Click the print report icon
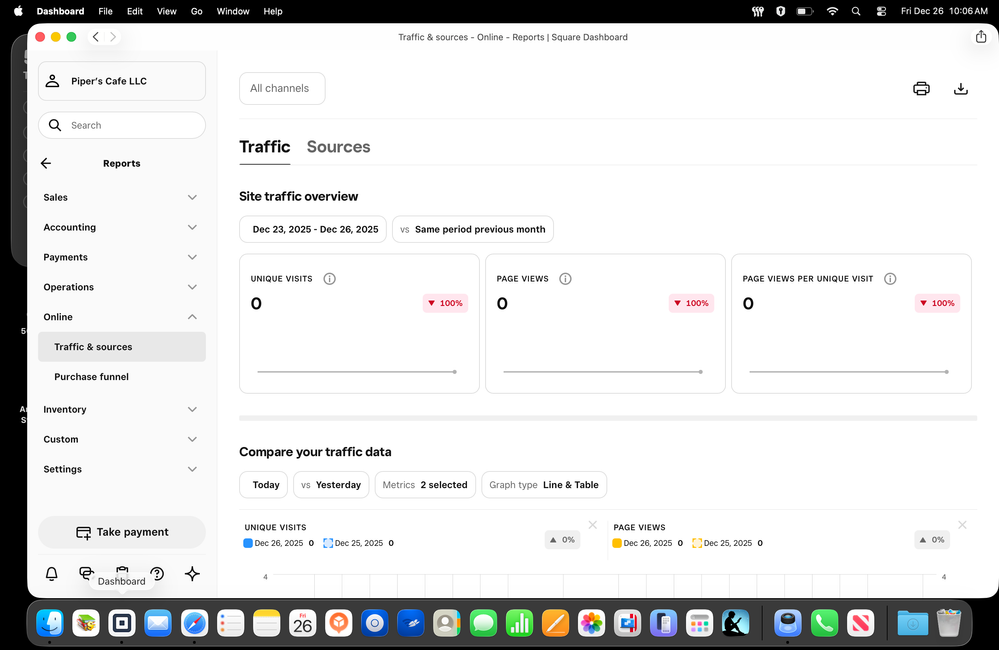The width and height of the screenshot is (999, 650). (921, 88)
